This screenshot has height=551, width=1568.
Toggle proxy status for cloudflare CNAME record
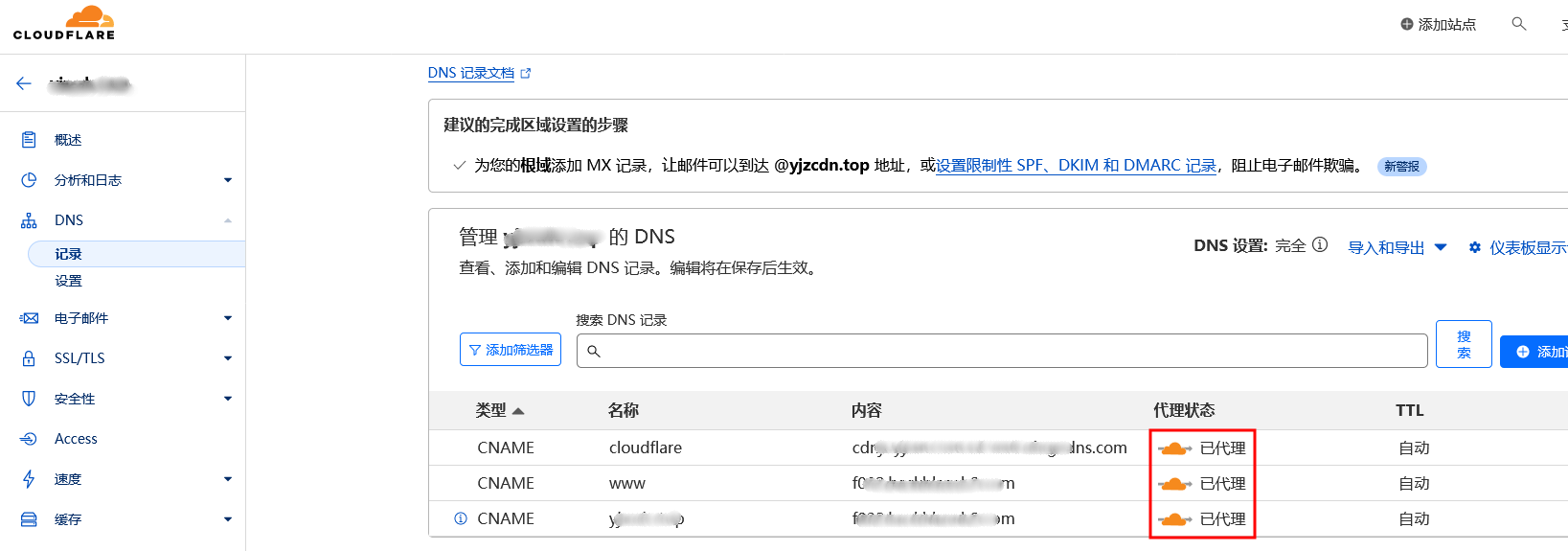(1175, 448)
